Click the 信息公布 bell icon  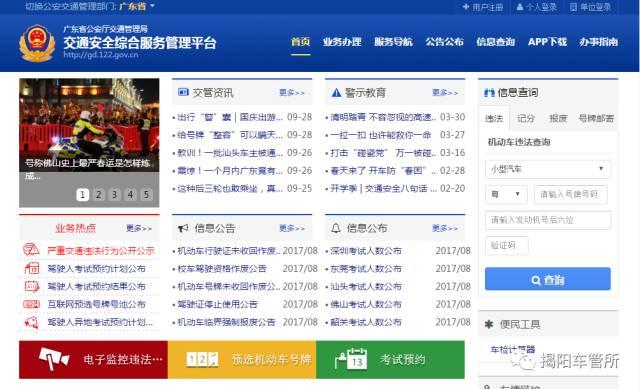click(336, 228)
